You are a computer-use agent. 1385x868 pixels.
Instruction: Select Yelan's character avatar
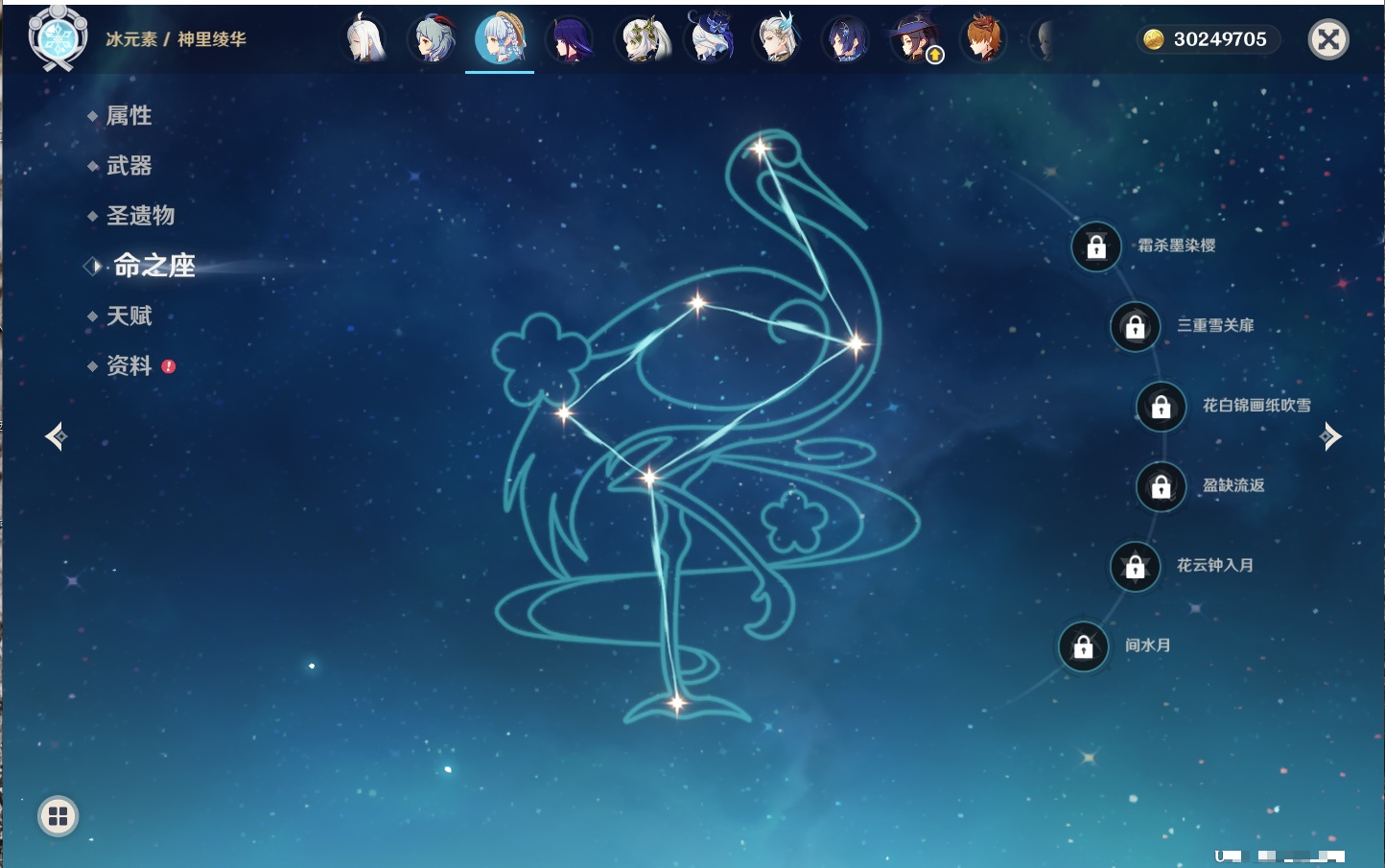point(847,40)
